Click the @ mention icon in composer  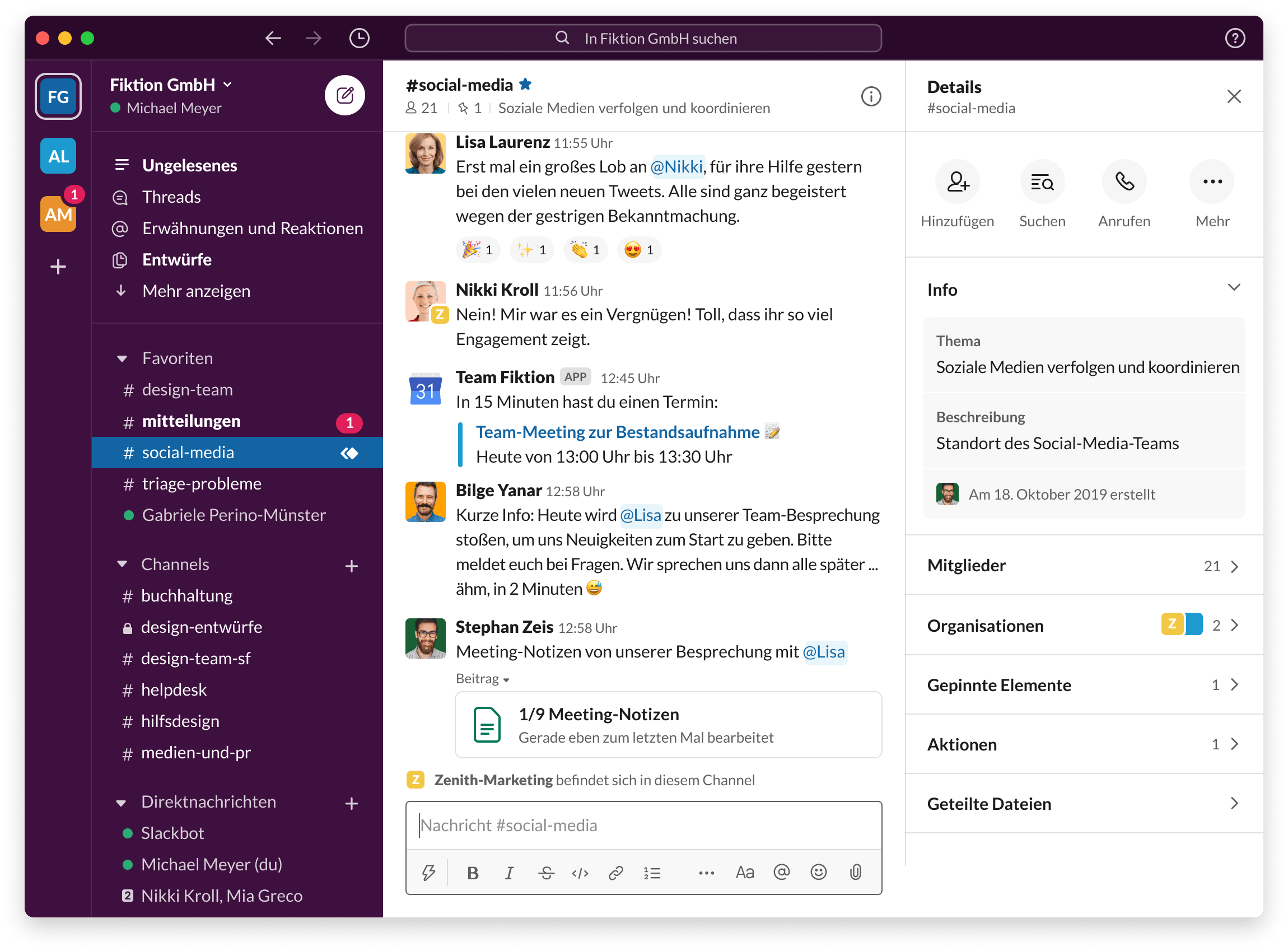tap(782, 873)
